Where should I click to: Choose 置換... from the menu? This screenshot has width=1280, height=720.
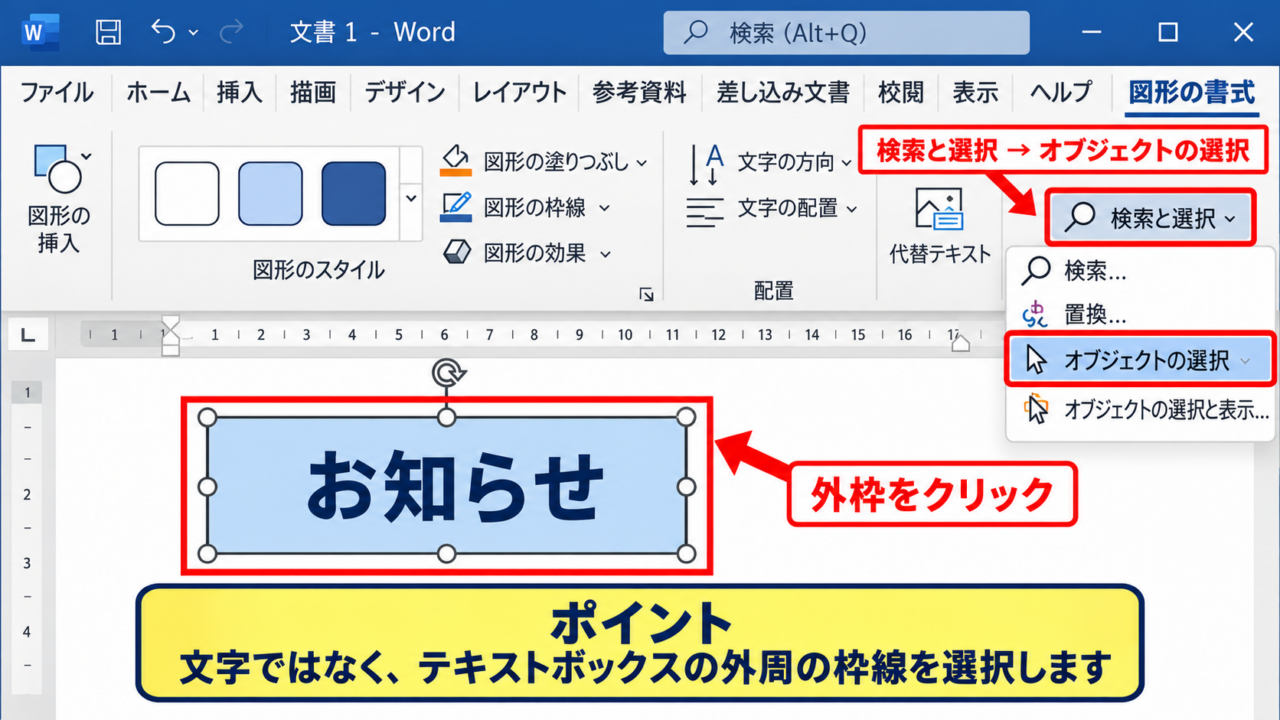point(1140,314)
